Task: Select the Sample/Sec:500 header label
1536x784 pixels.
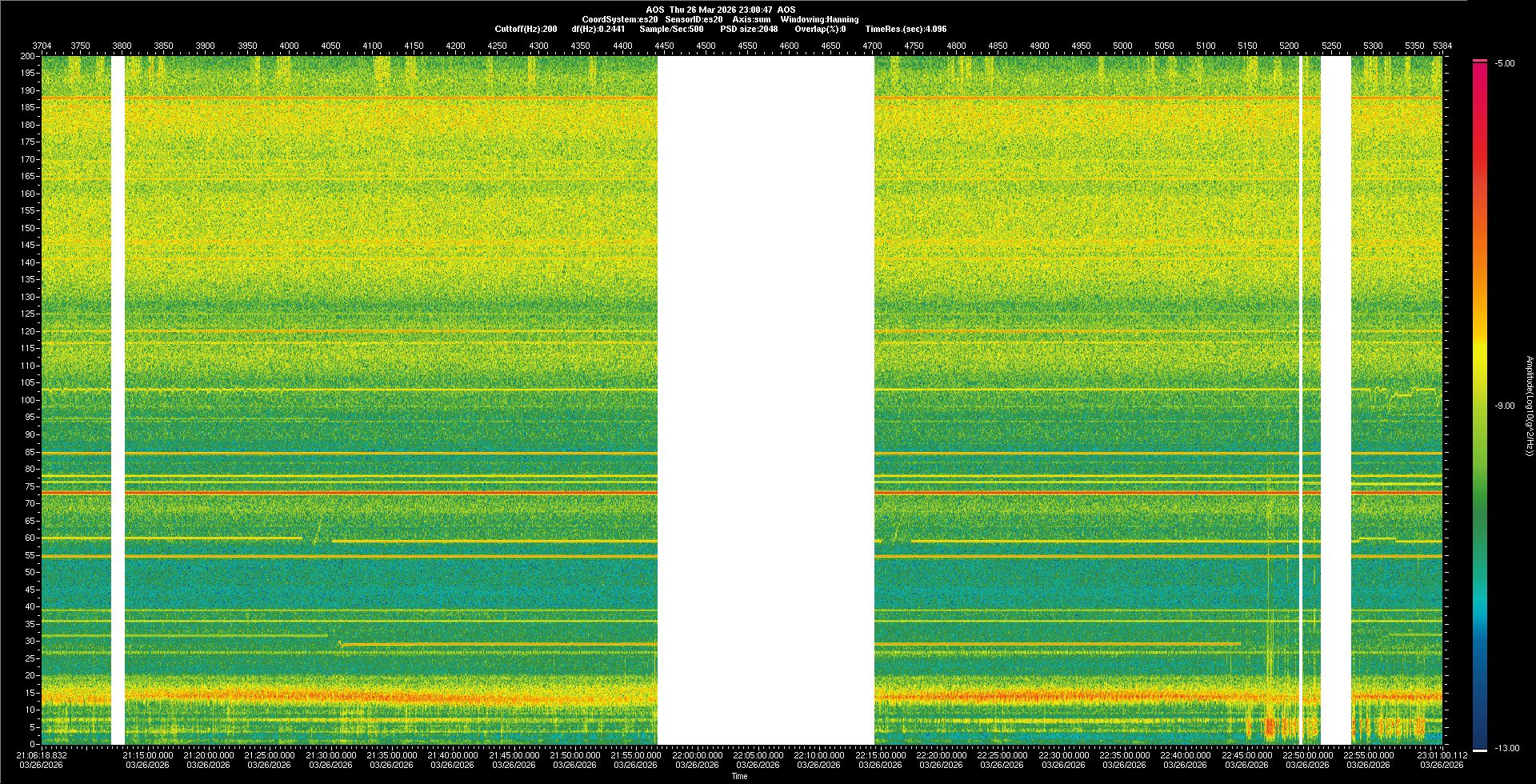Action: pyautogui.click(x=671, y=29)
